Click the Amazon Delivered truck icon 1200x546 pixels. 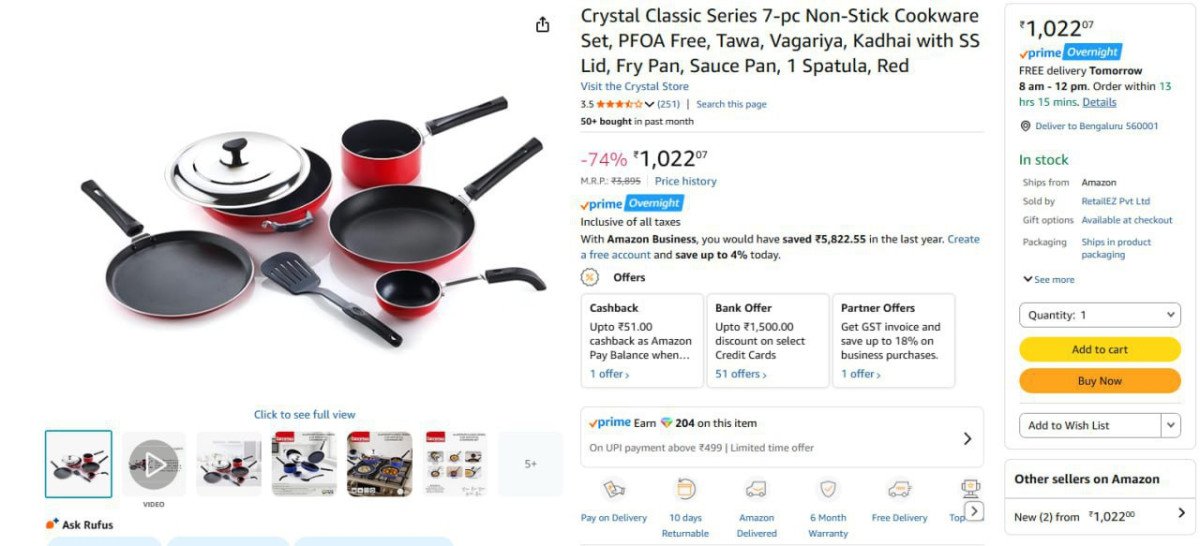pyautogui.click(x=756, y=490)
